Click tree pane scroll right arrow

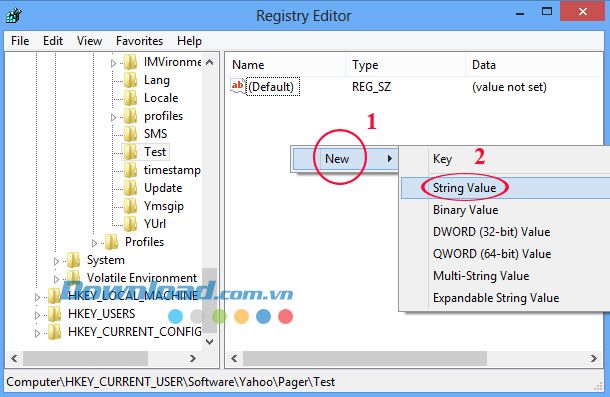coord(193,358)
